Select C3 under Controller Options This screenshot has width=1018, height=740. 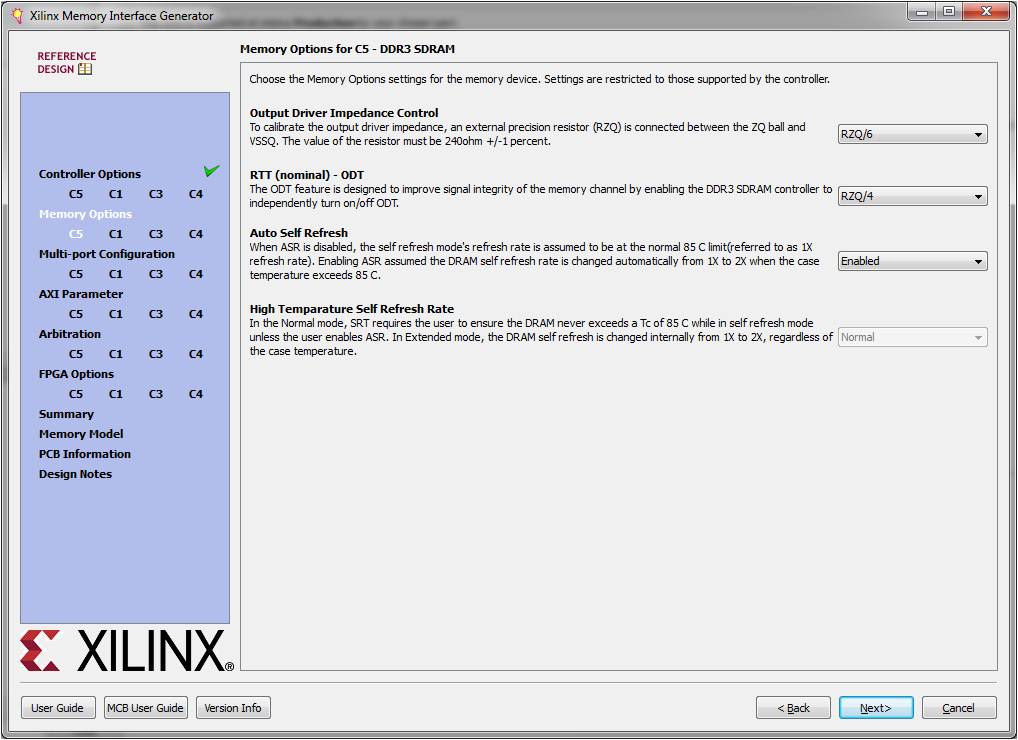click(156, 194)
